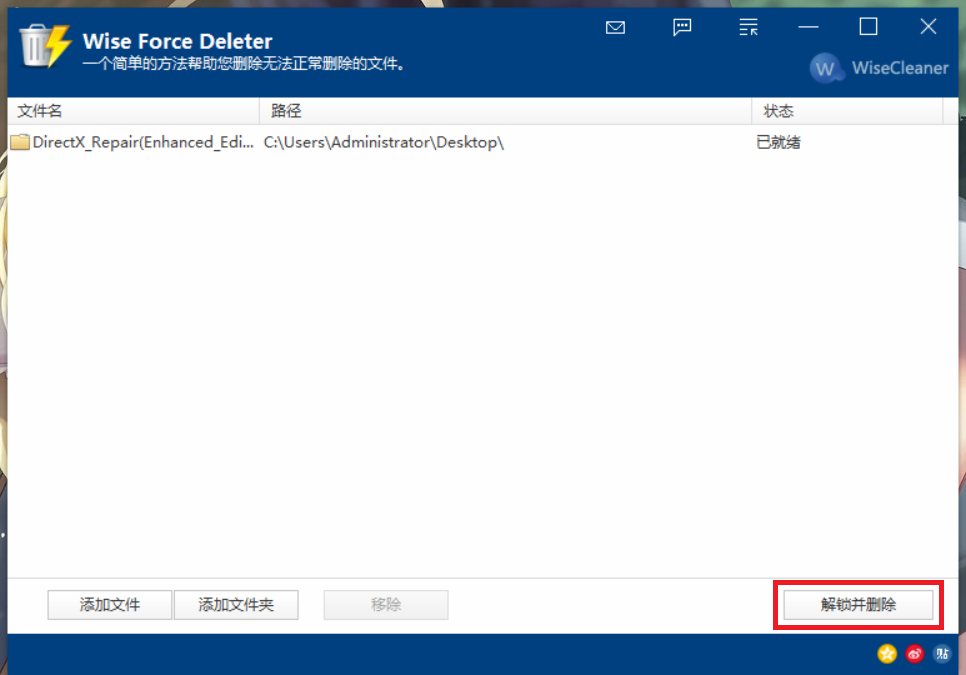Click the yellow star icon in footer
This screenshot has height=675, width=966.
[887, 654]
